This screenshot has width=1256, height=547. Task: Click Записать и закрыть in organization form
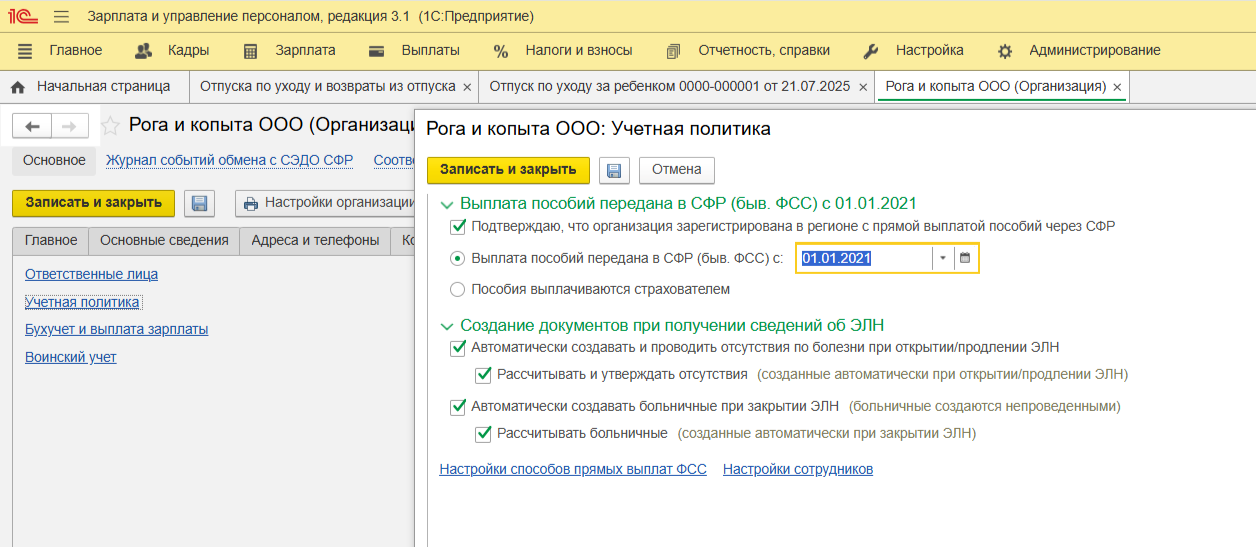[x=94, y=203]
